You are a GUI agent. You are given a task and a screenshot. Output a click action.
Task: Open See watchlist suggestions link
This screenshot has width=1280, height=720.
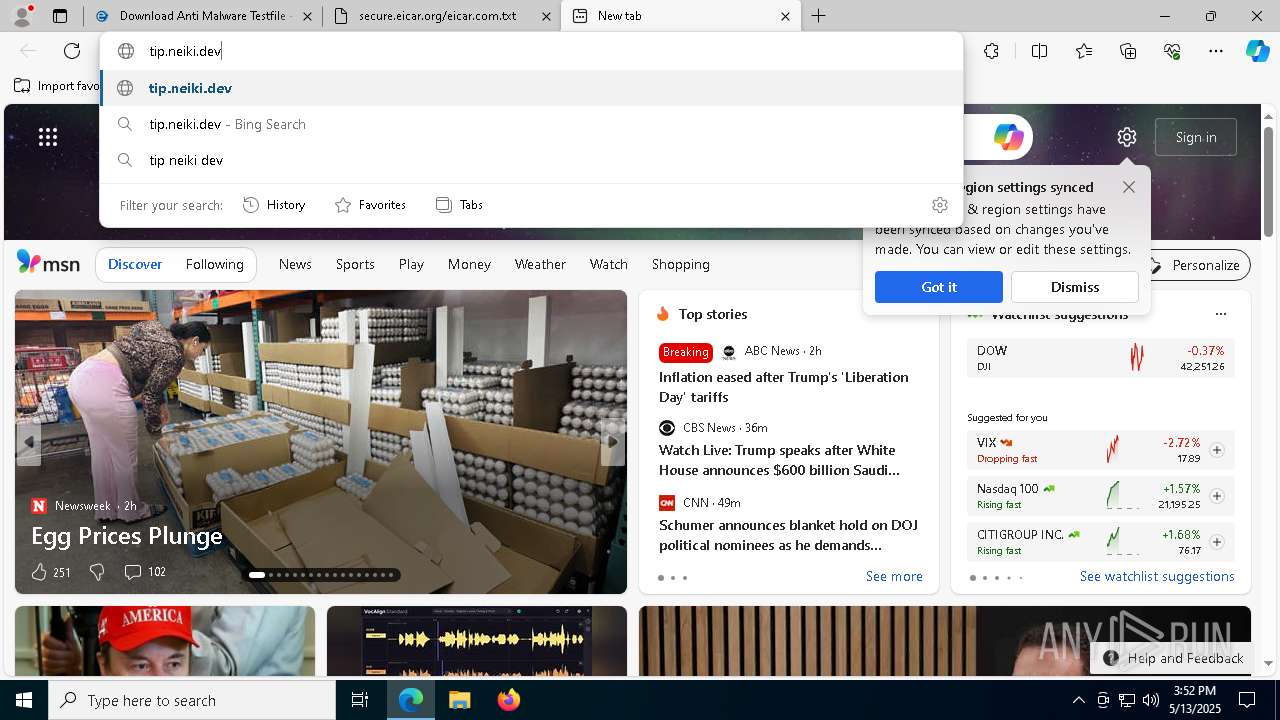1157,576
